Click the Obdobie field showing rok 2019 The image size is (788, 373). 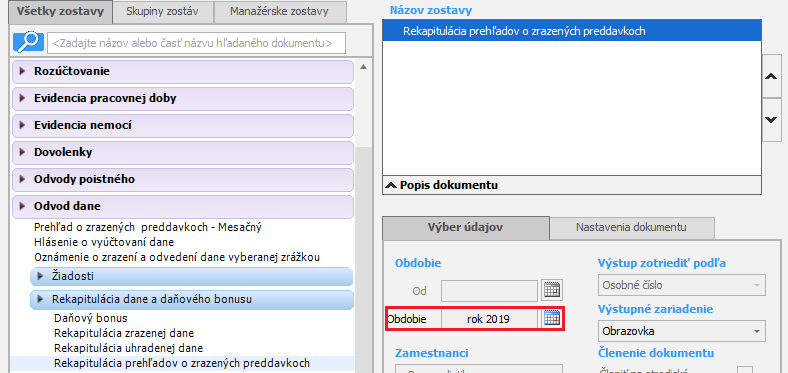(x=489, y=319)
